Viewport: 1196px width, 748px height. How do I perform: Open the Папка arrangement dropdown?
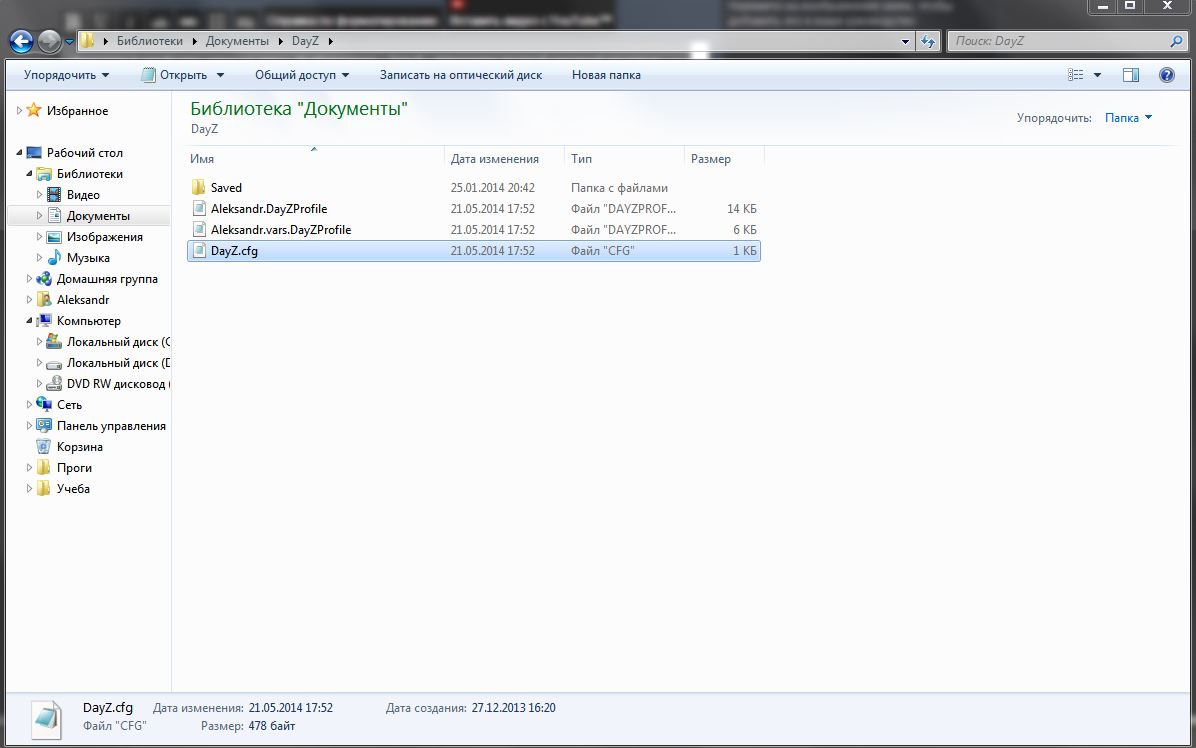(x=1129, y=117)
